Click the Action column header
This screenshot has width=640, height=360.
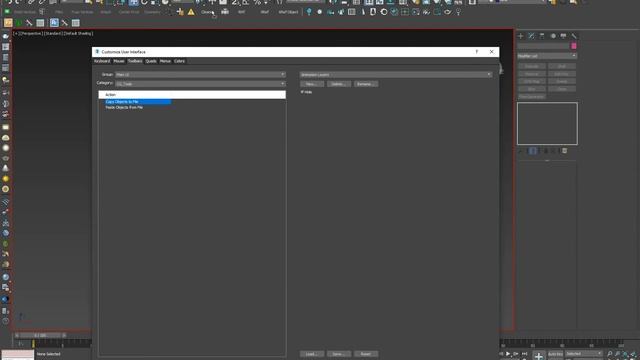[x=192, y=95]
